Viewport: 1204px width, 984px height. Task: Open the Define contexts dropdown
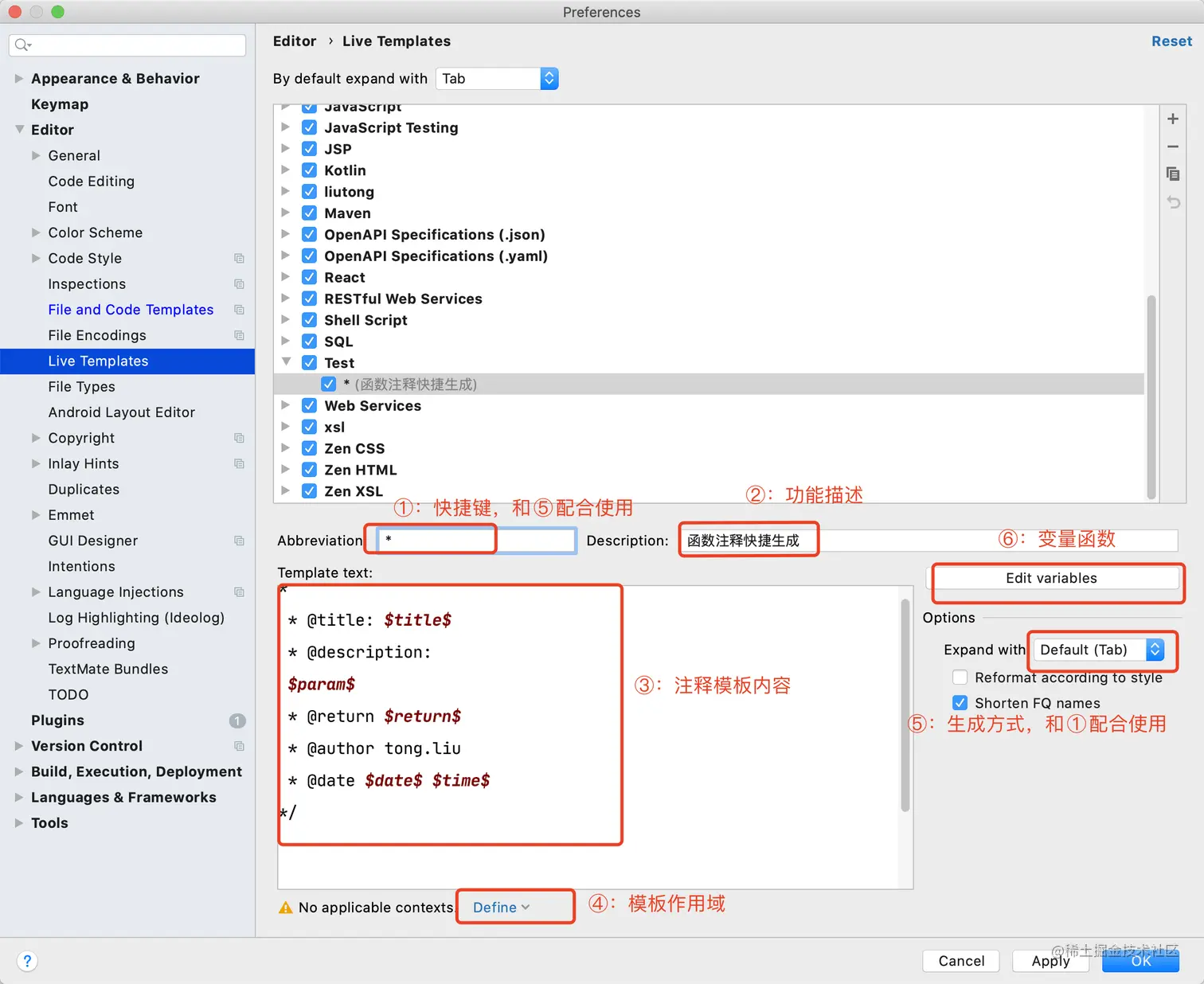(502, 908)
